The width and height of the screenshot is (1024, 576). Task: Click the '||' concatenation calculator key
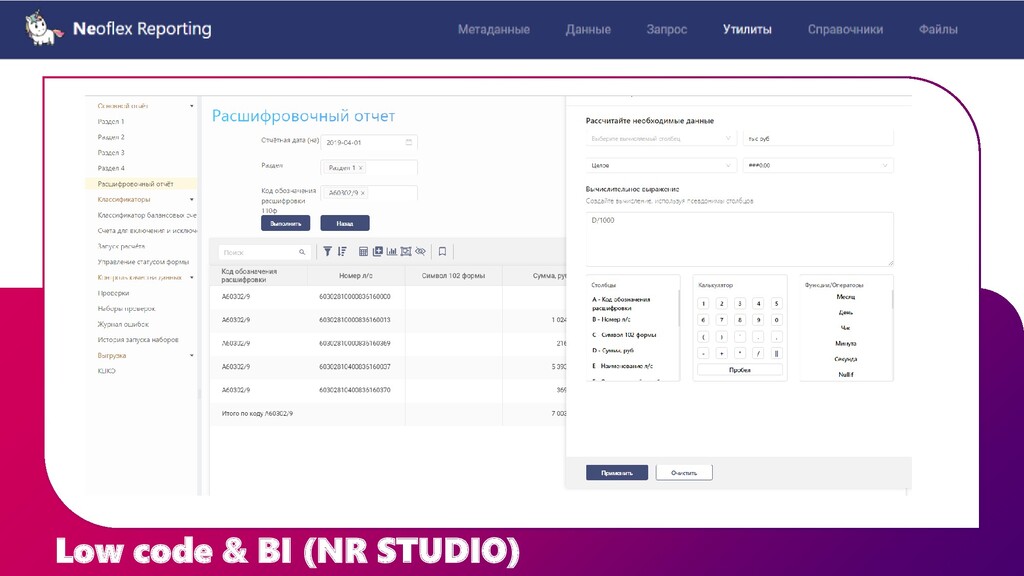776,353
